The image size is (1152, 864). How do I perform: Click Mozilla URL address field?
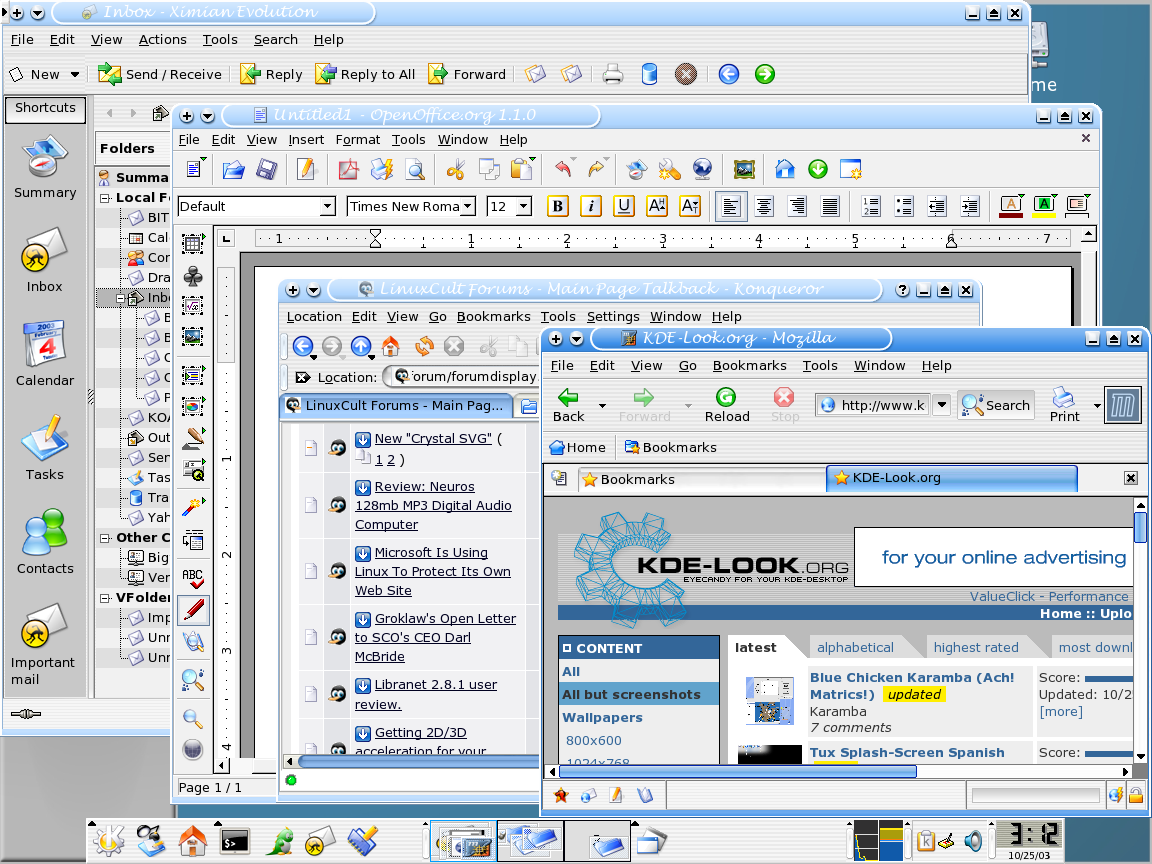click(873, 405)
